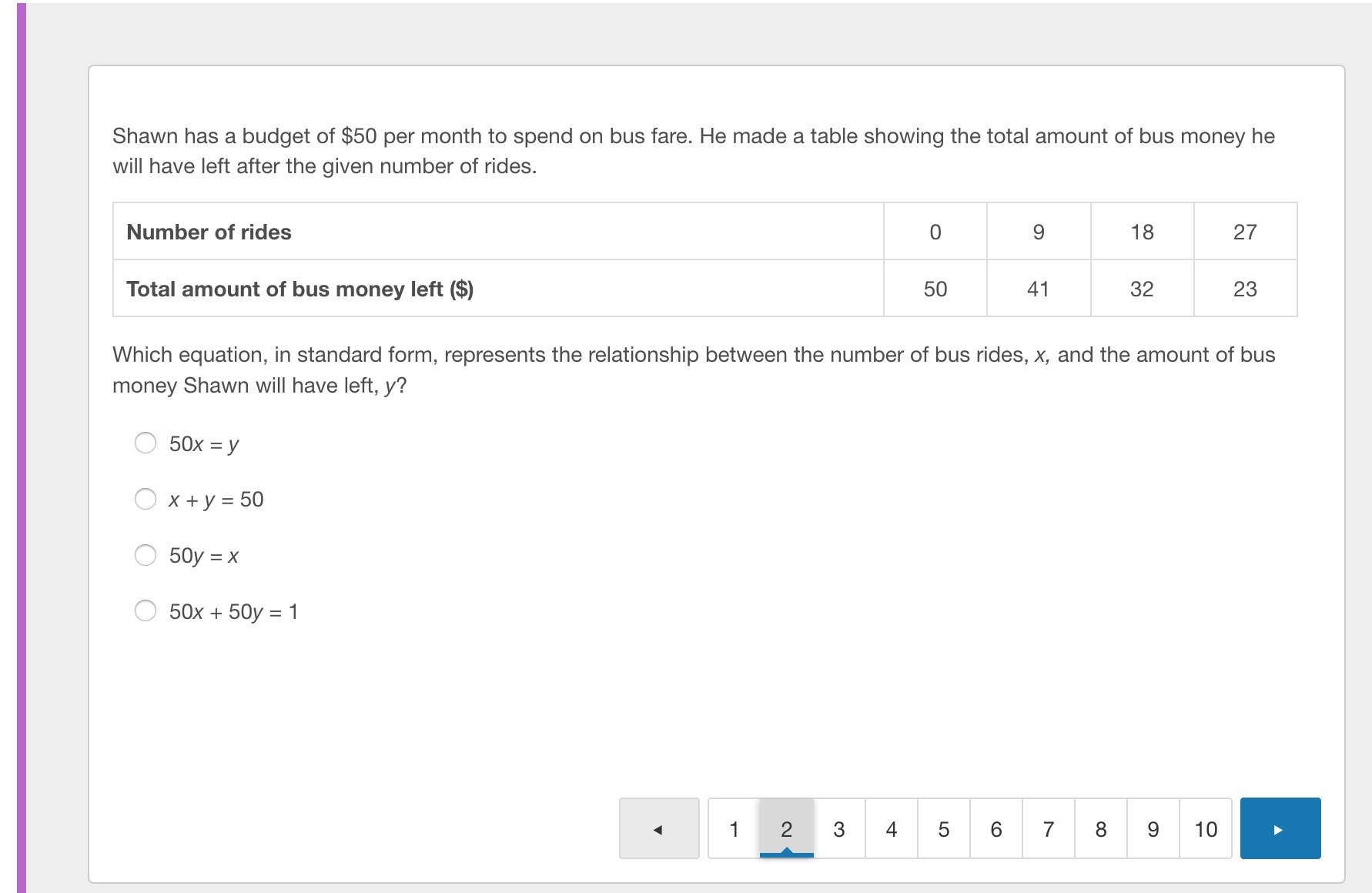Switch to question 4
Image resolution: width=1372 pixels, height=893 pixels.
[x=891, y=828]
